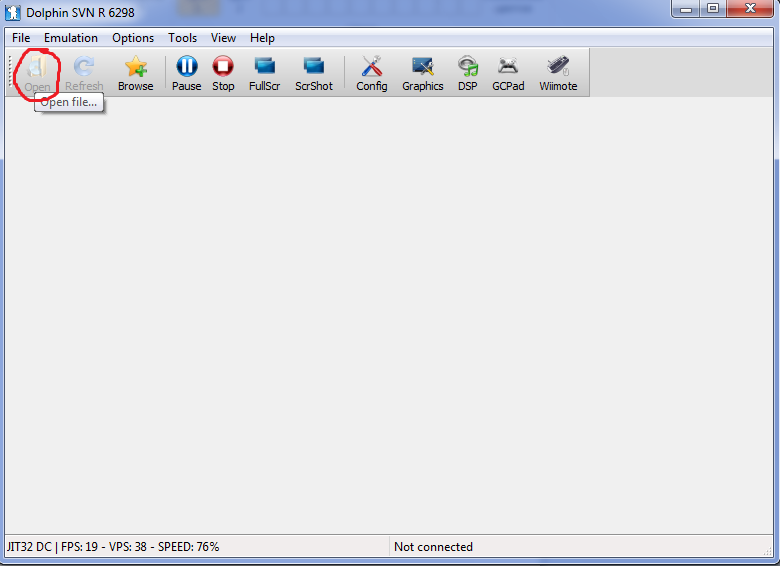Open the Tools menu
780x566 pixels.
tap(182, 38)
